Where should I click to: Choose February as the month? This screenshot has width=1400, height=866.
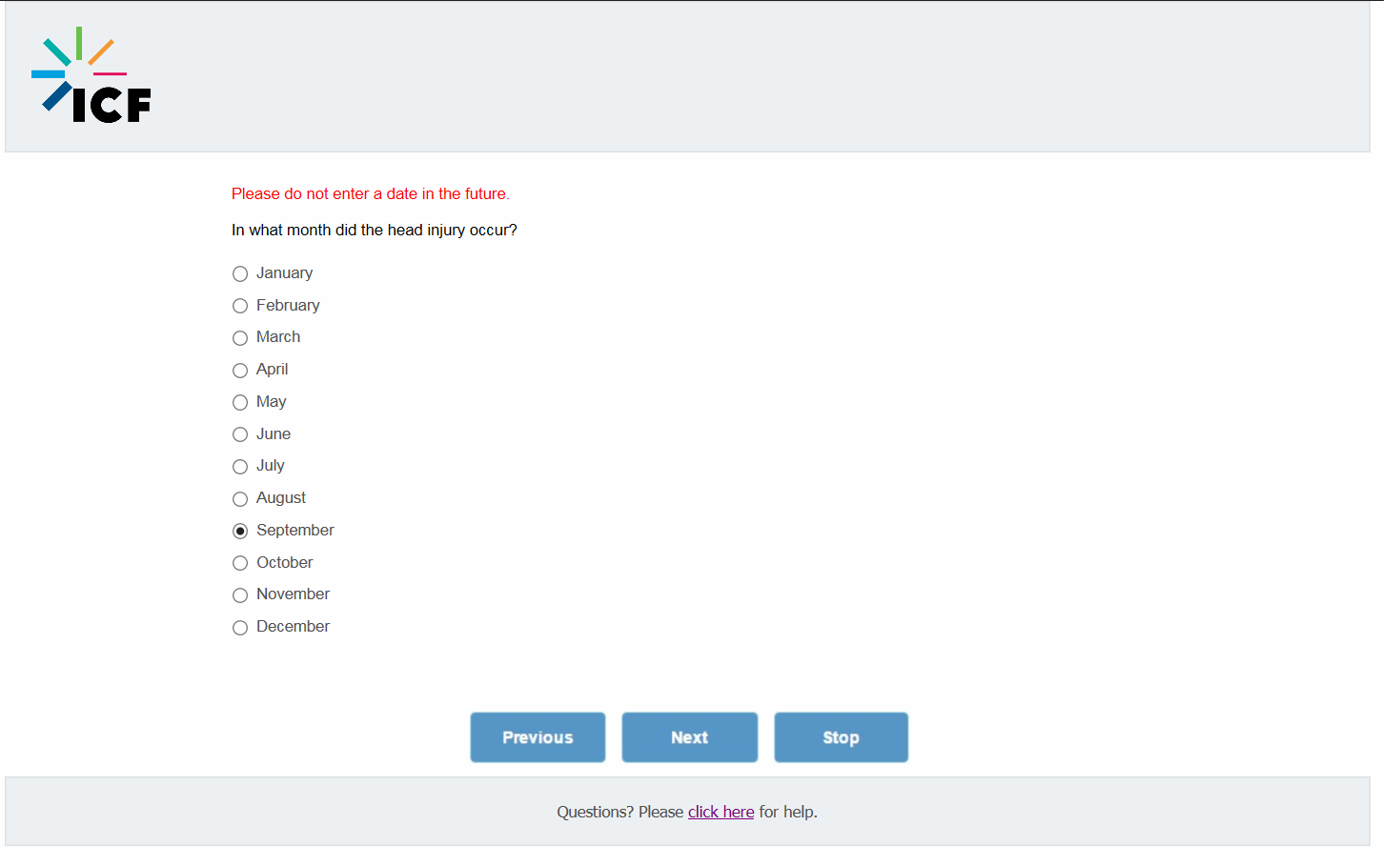click(x=240, y=306)
